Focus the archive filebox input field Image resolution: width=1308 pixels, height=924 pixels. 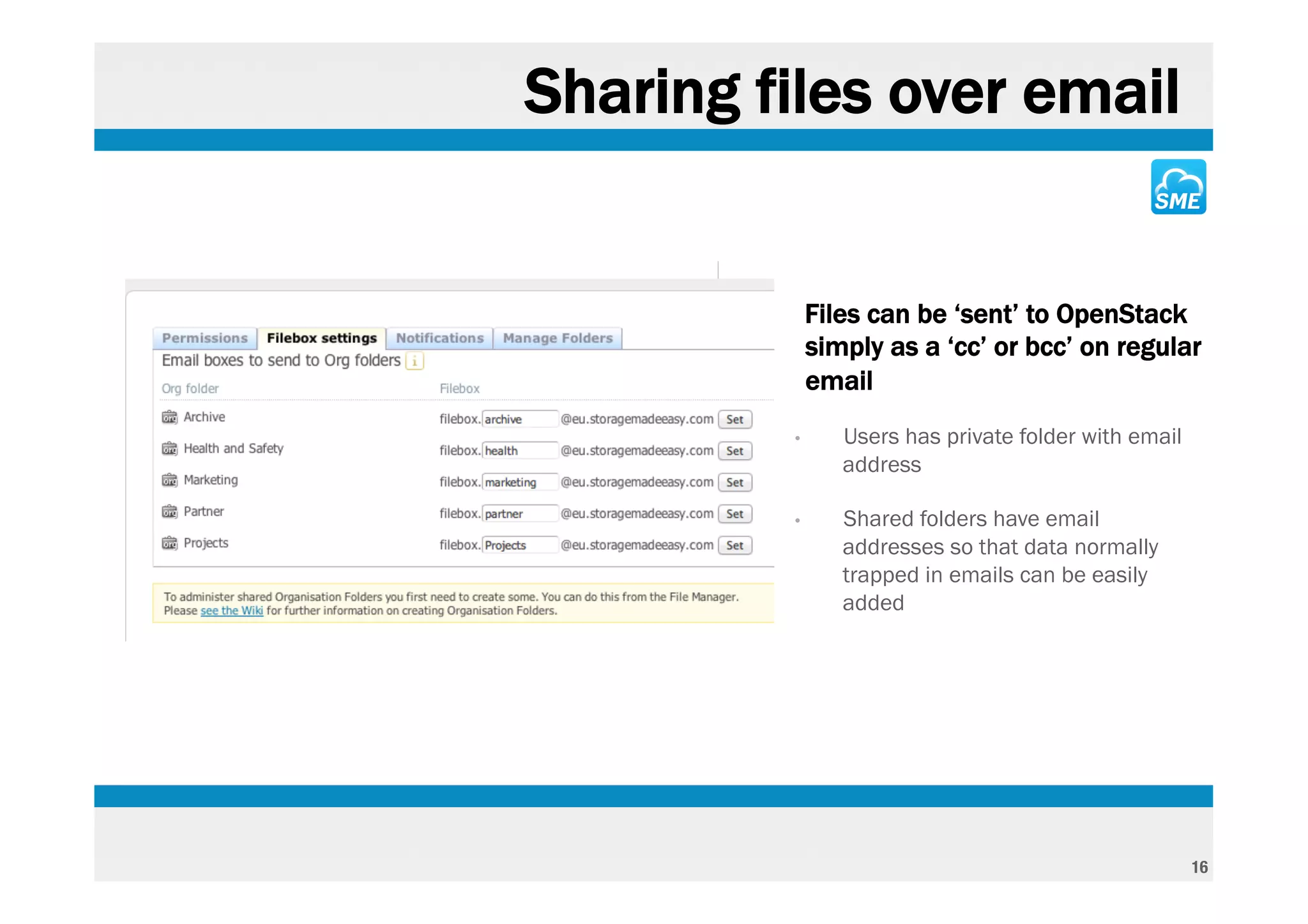click(520, 419)
